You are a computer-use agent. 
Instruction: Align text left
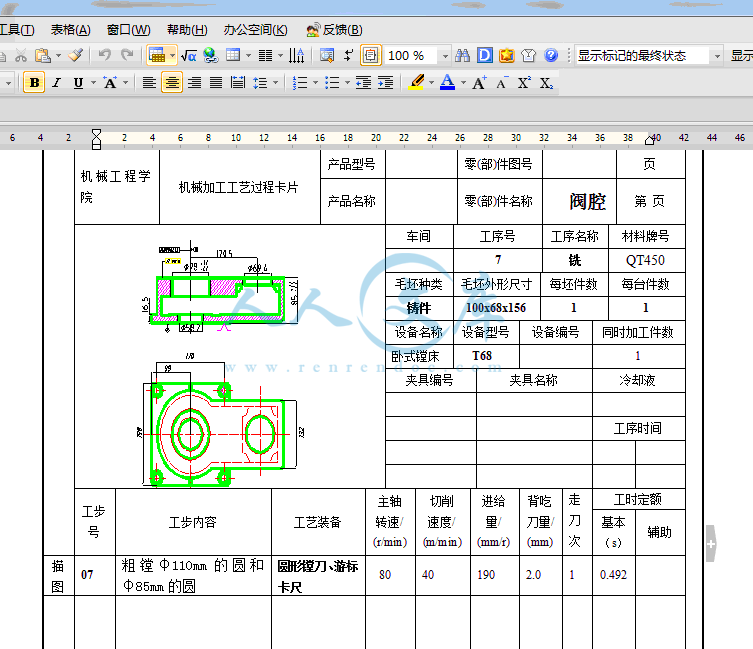pos(149,83)
